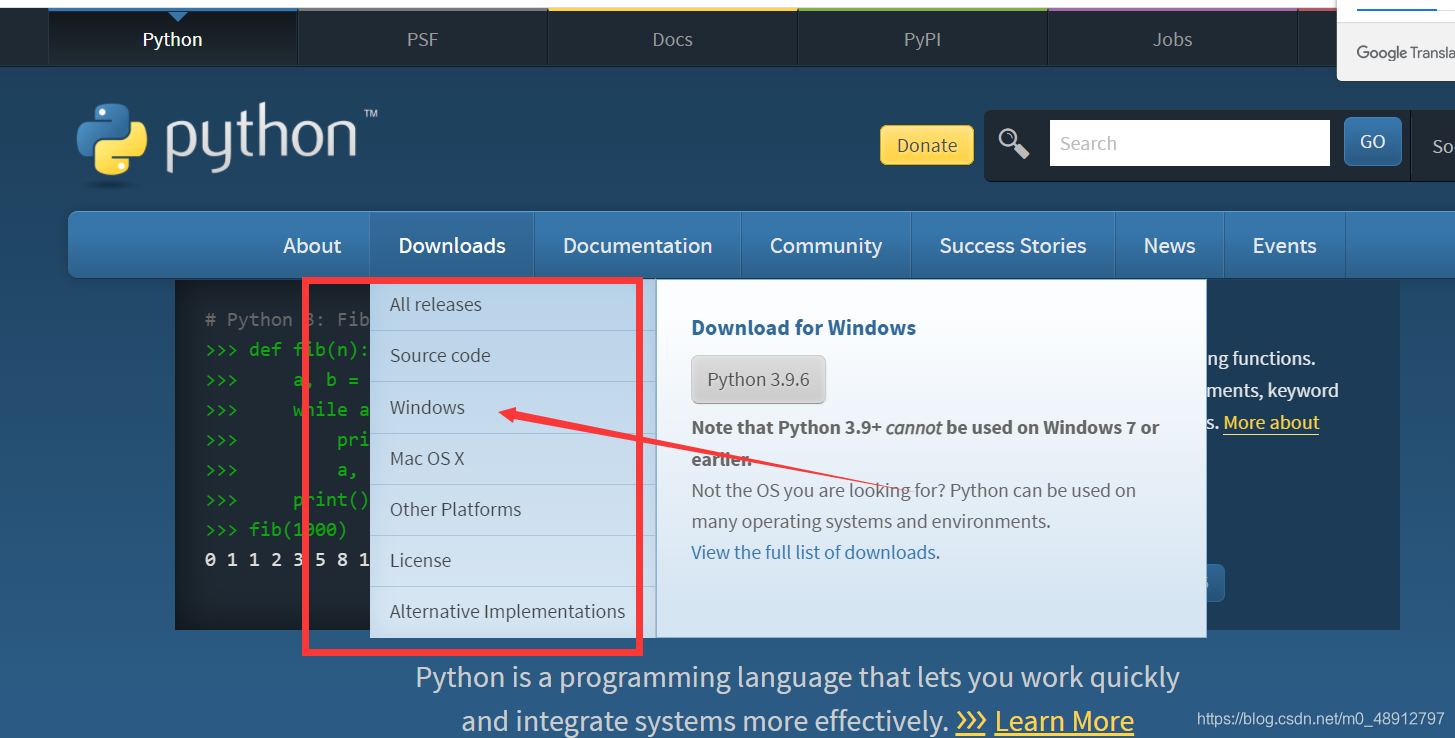Select Windows in the Downloads dropdown
This screenshot has width=1455, height=738.
click(513, 407)
